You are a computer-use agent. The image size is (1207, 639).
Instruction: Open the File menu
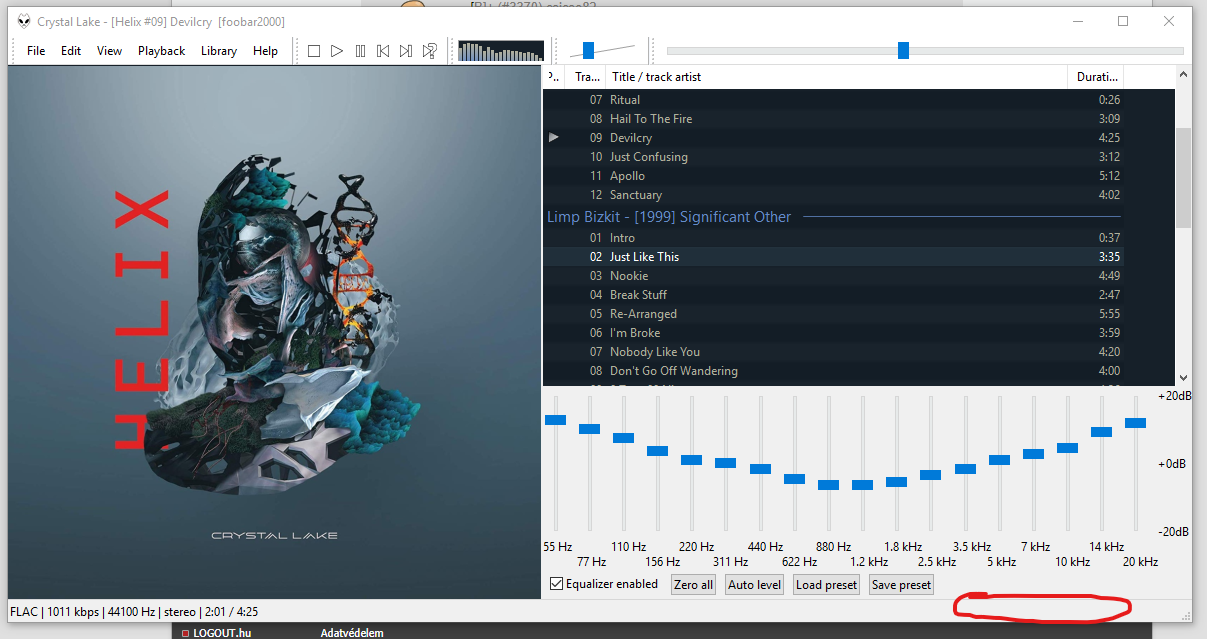coord(36,51)
